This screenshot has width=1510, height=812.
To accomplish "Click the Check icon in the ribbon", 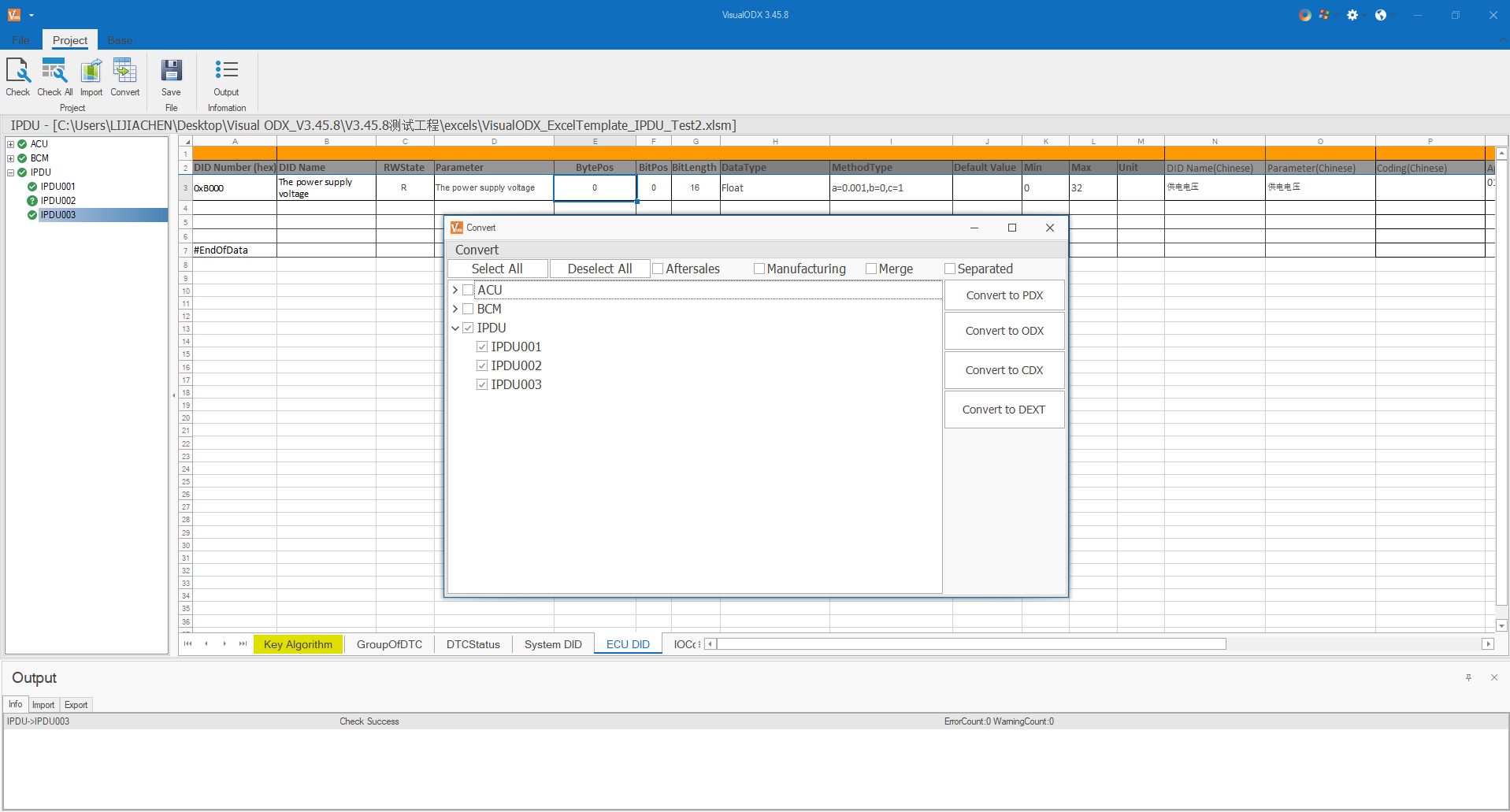I will [18, 77].
